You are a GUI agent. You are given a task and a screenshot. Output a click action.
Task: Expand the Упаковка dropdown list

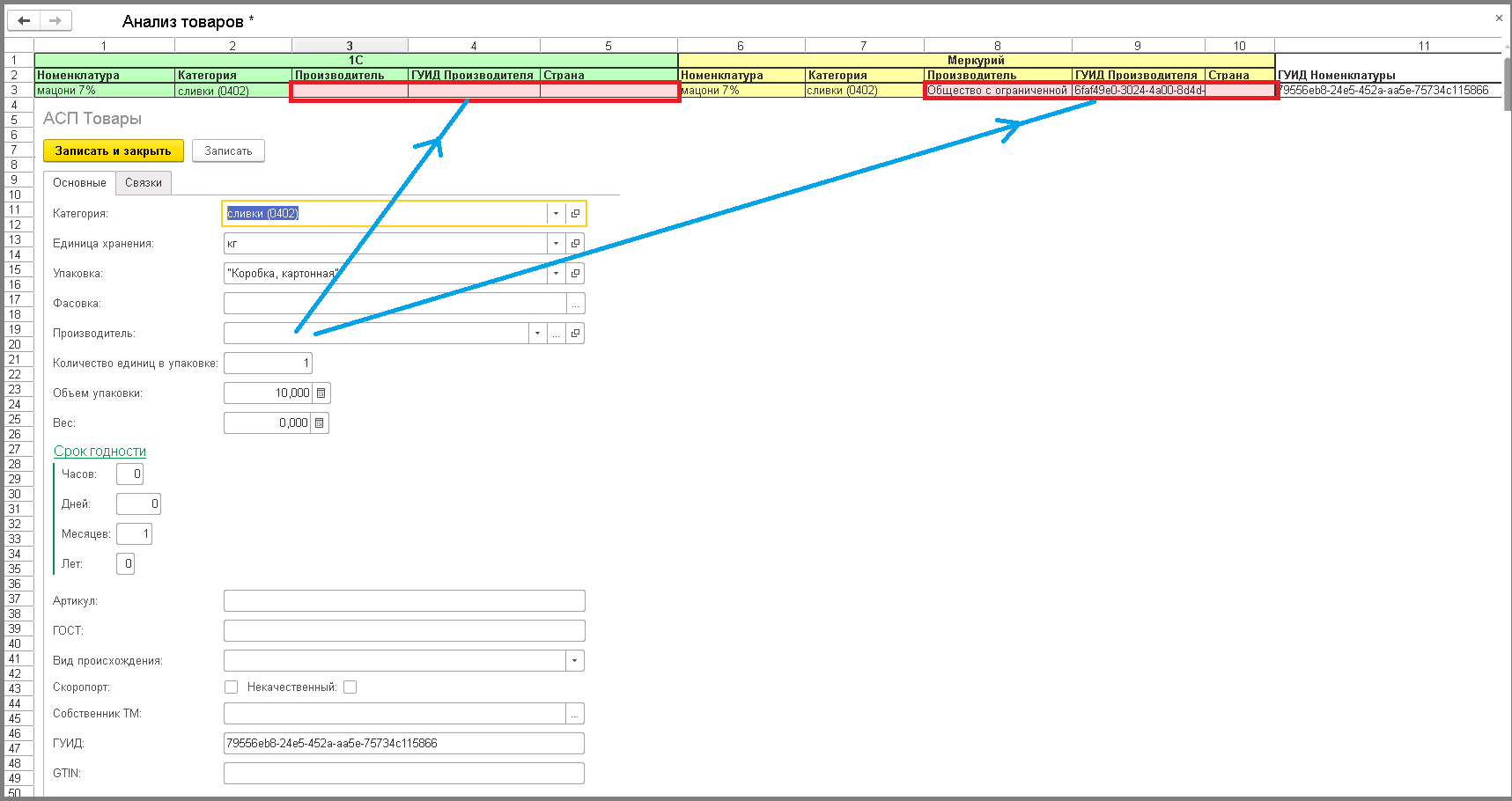click(x=556, y=273)
